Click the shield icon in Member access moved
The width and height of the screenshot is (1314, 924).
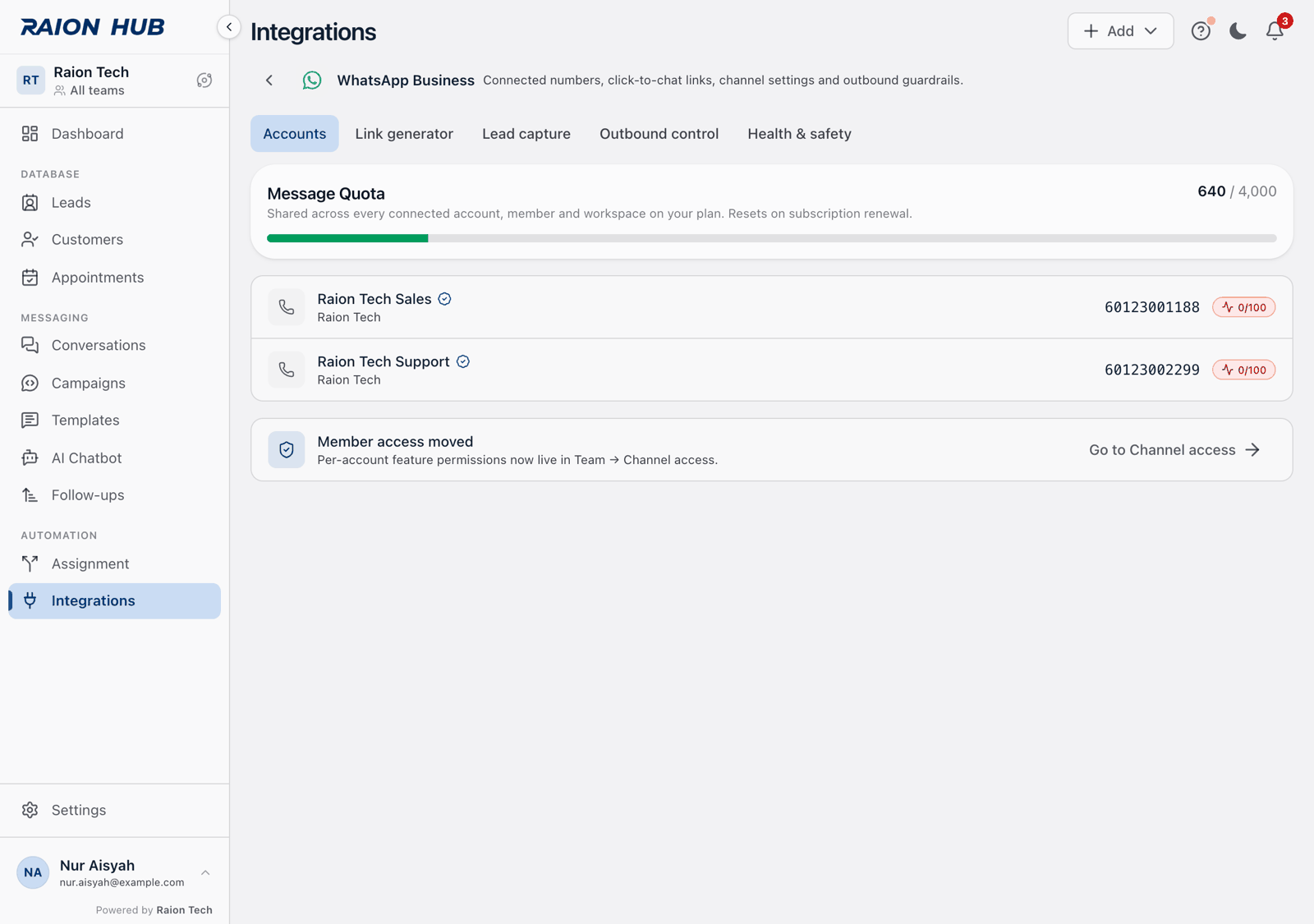287,450
